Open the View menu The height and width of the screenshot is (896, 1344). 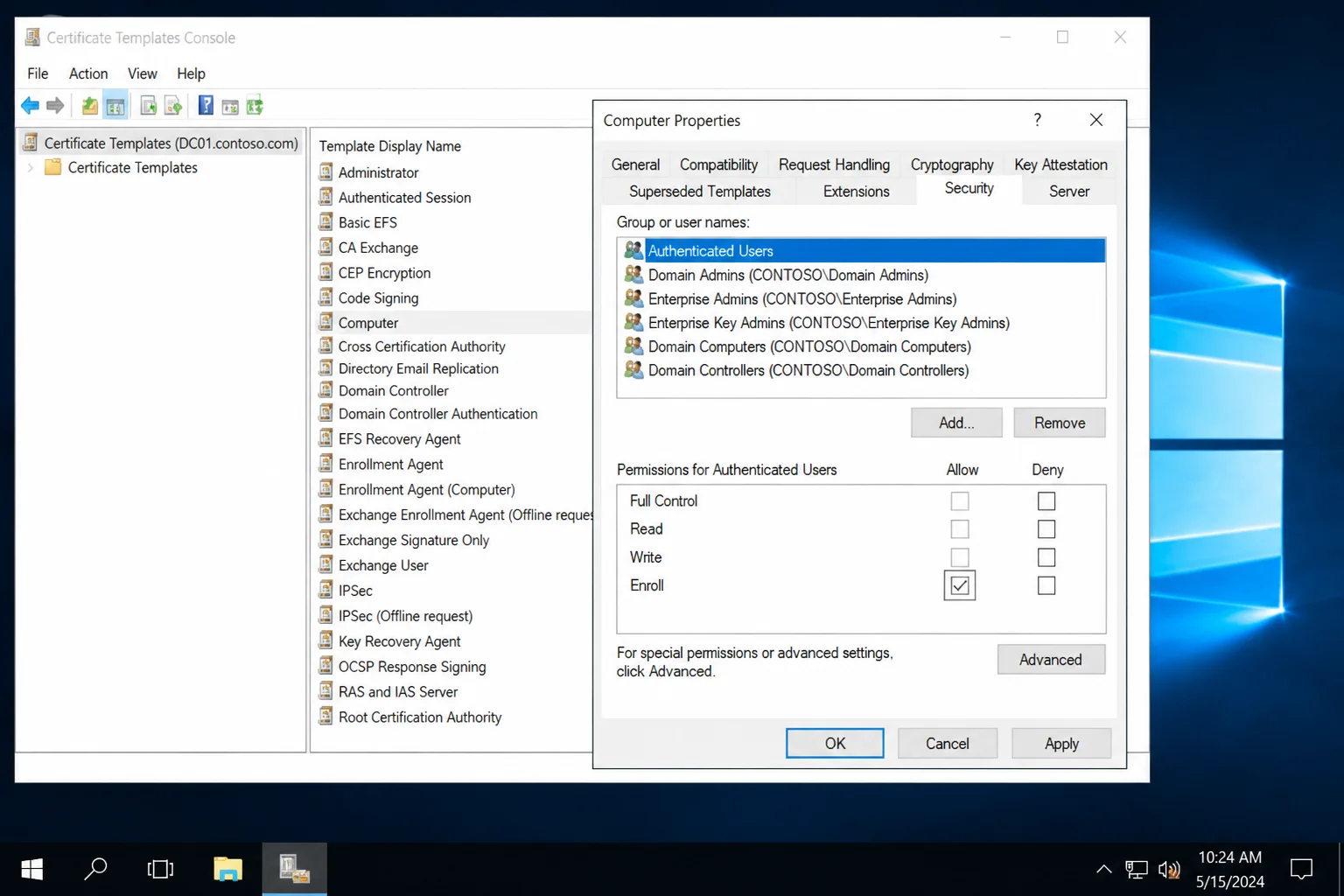[143, 73]
